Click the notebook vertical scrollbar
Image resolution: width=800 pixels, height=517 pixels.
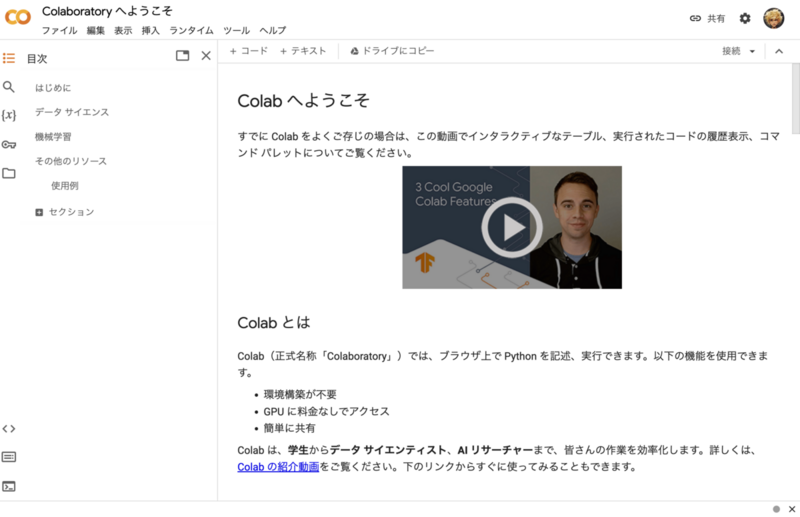coord(795,100)
